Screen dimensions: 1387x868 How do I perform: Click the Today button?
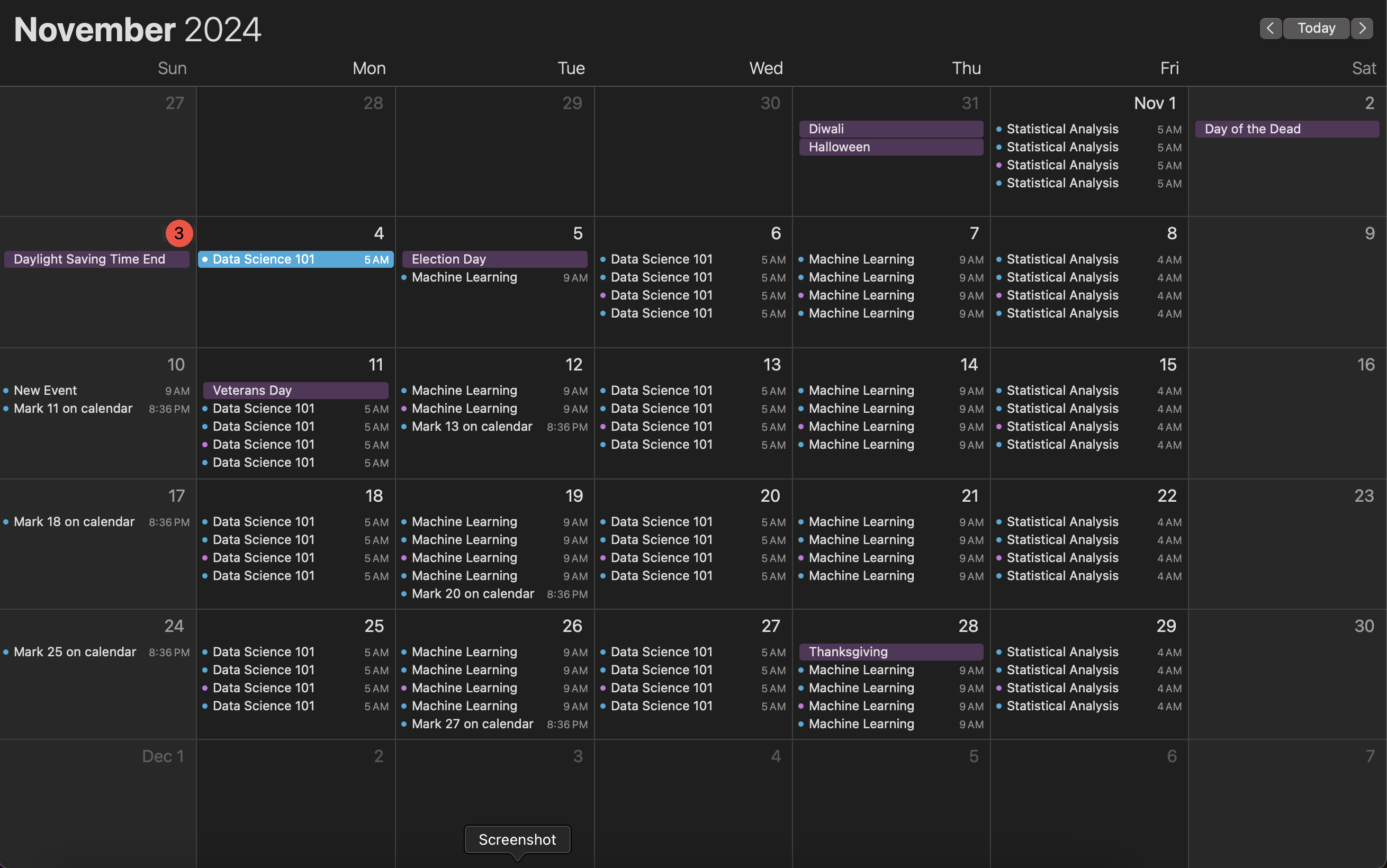tap(1316, 28)
